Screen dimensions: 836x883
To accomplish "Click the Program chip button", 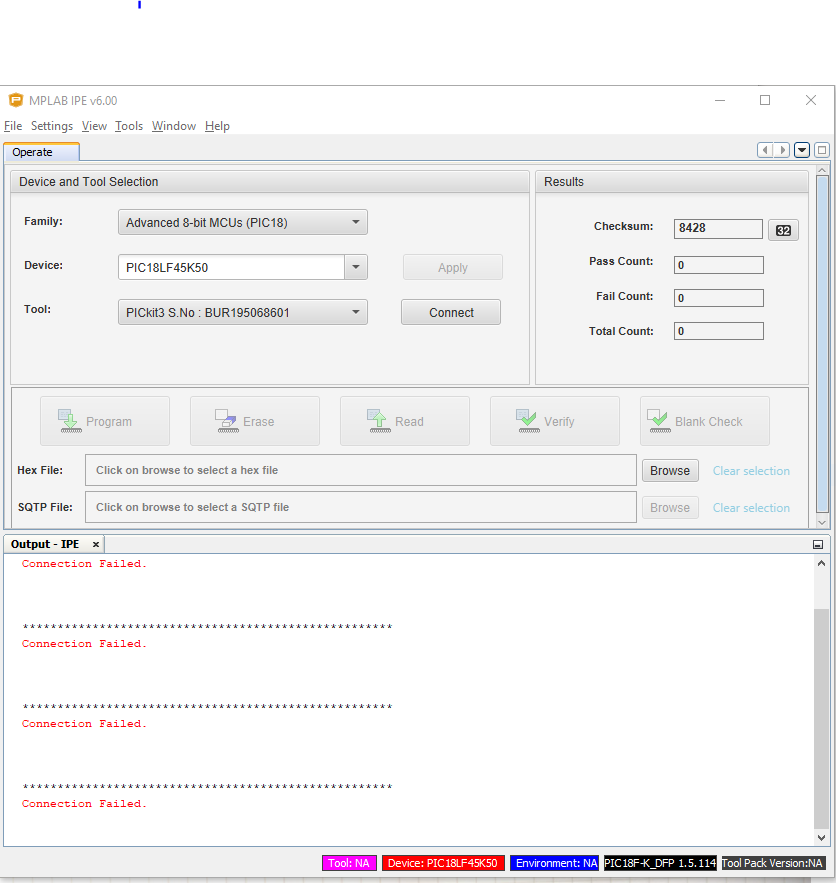I will click(105, 421).
